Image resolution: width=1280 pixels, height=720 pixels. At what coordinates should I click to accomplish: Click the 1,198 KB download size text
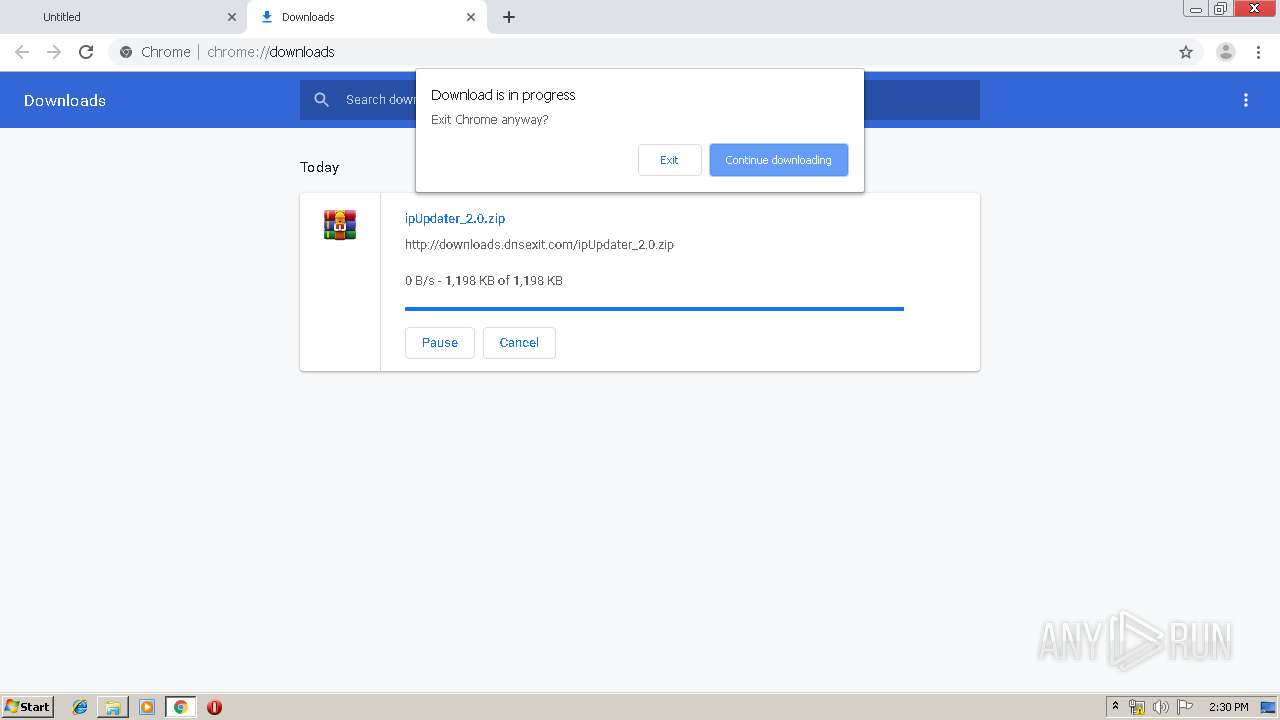coord(484,281)
